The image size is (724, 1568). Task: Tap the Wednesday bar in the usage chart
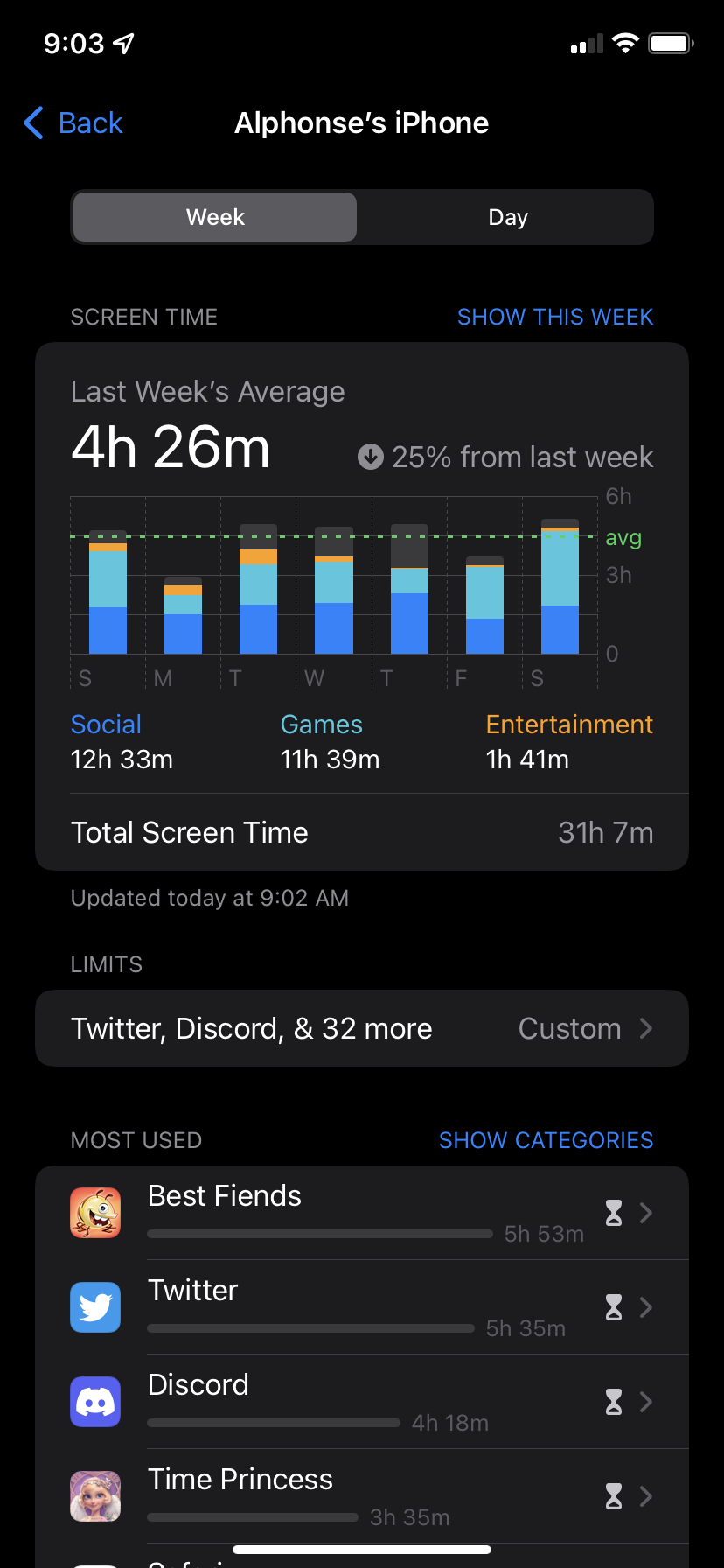pos(334,591)
